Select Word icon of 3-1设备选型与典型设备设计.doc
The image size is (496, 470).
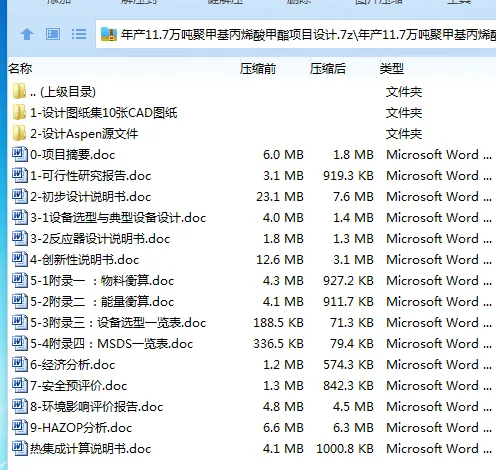(x=20, y=217)
